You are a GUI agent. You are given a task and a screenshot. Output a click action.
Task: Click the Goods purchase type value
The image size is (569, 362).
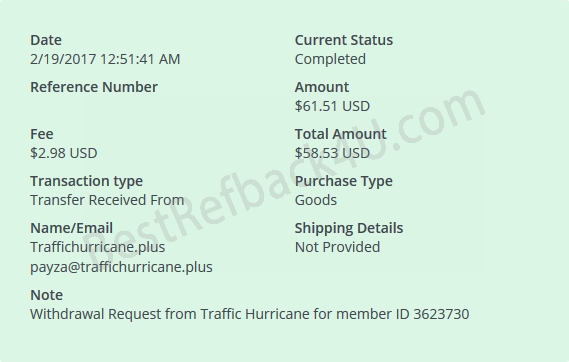tap(316, 200)
